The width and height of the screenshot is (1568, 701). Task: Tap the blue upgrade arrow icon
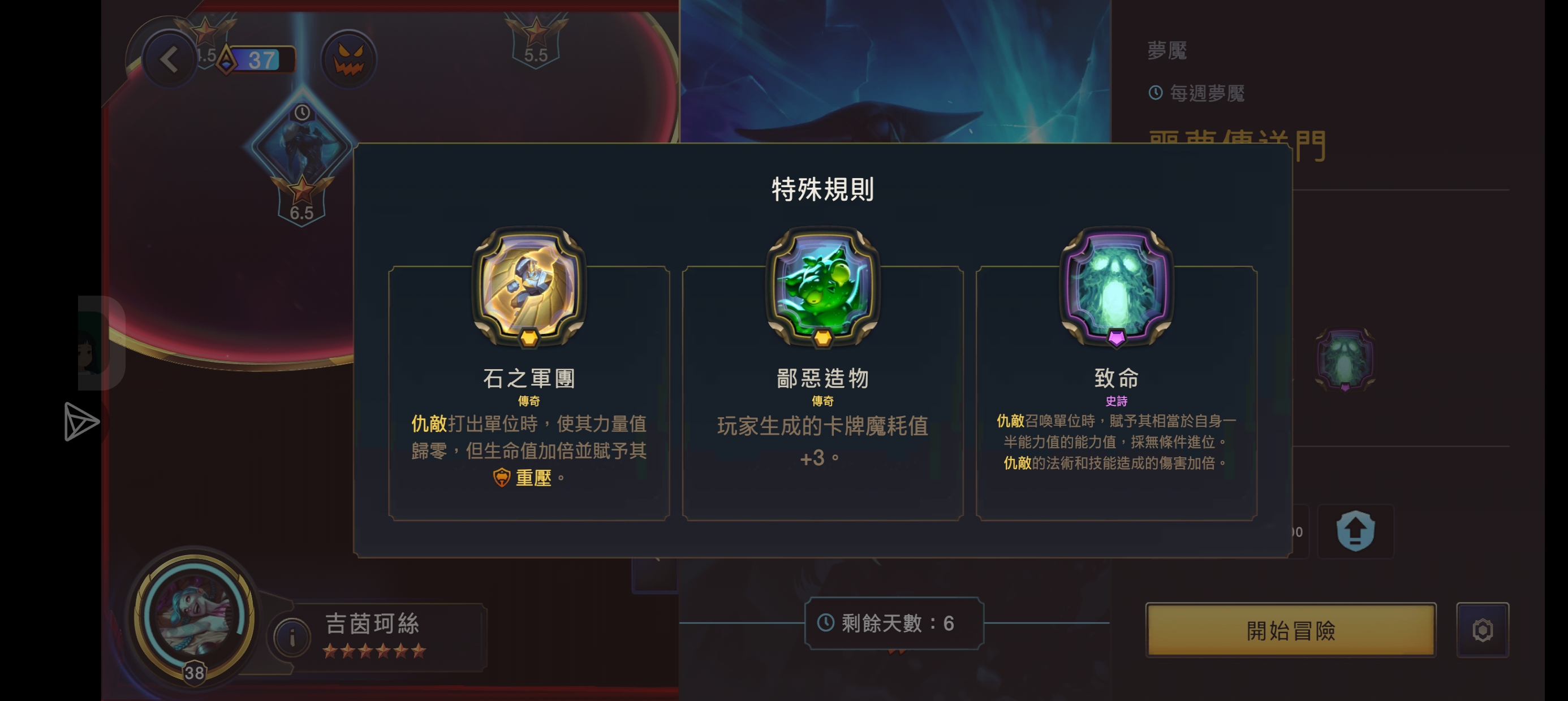(1355, 531)
